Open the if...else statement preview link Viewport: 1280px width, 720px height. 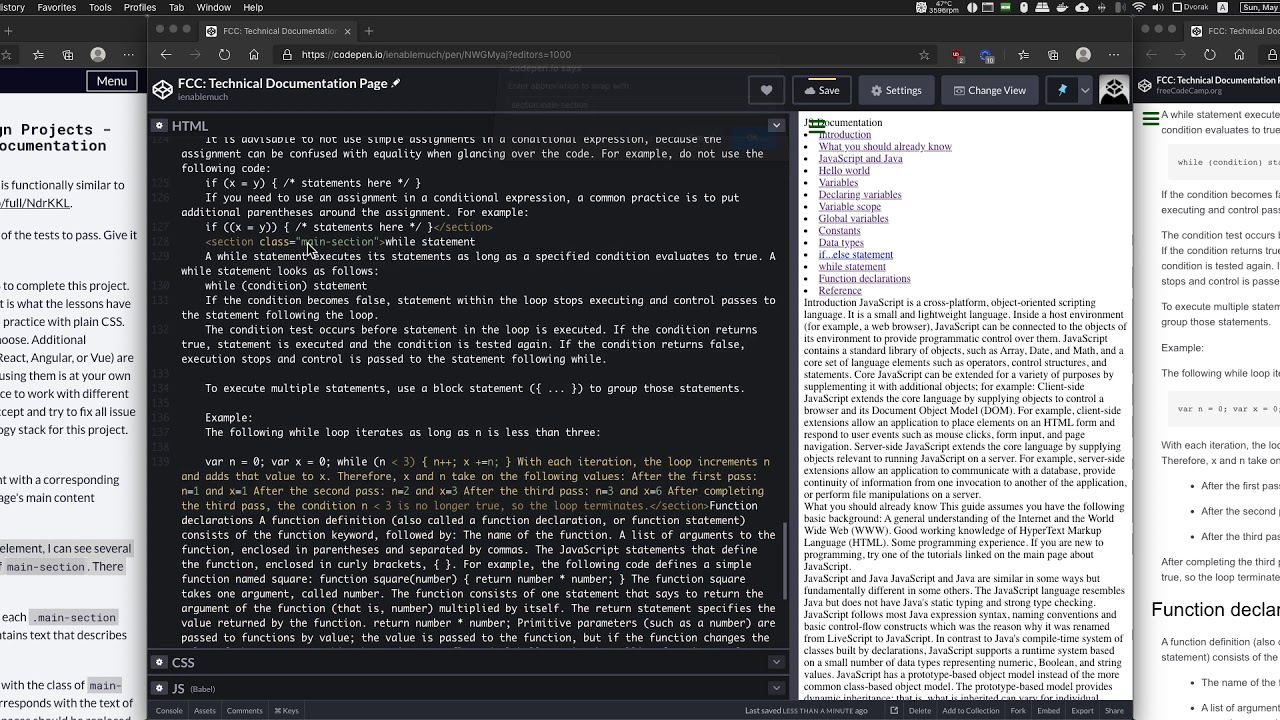856,255
